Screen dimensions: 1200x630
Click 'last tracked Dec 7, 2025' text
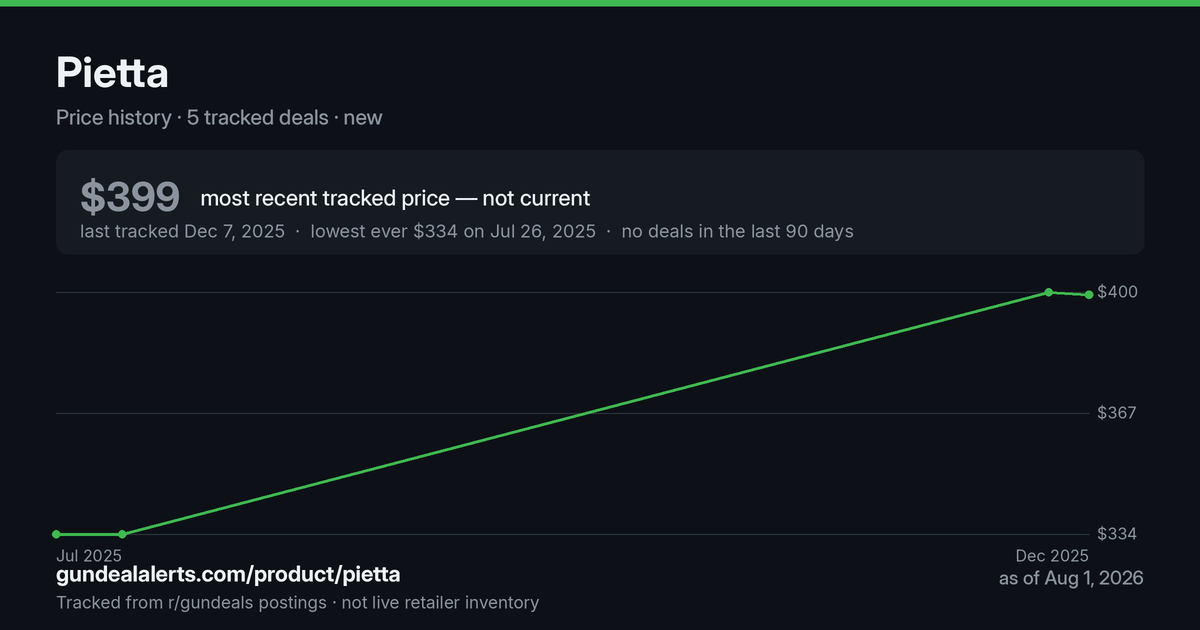pos(183,231)
